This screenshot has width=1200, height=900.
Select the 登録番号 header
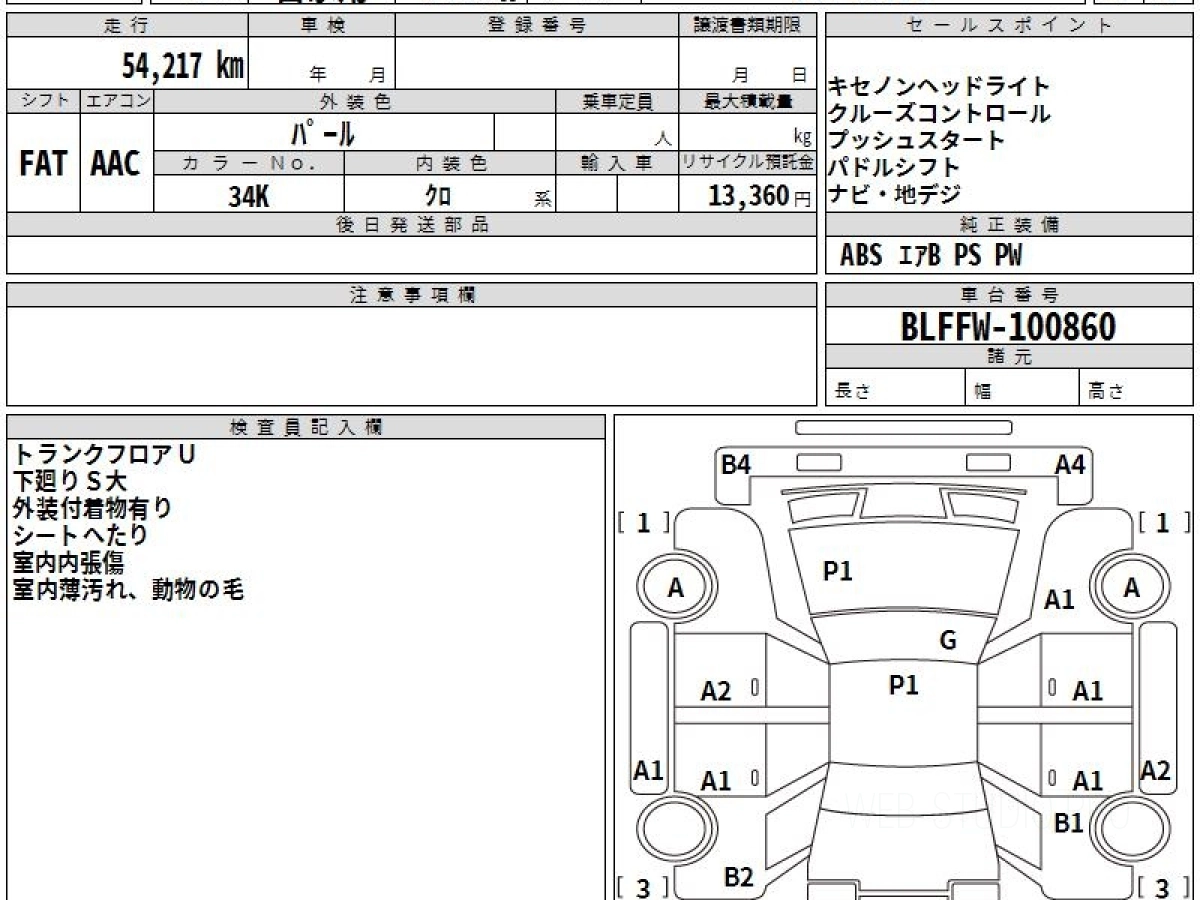(536, 26)
